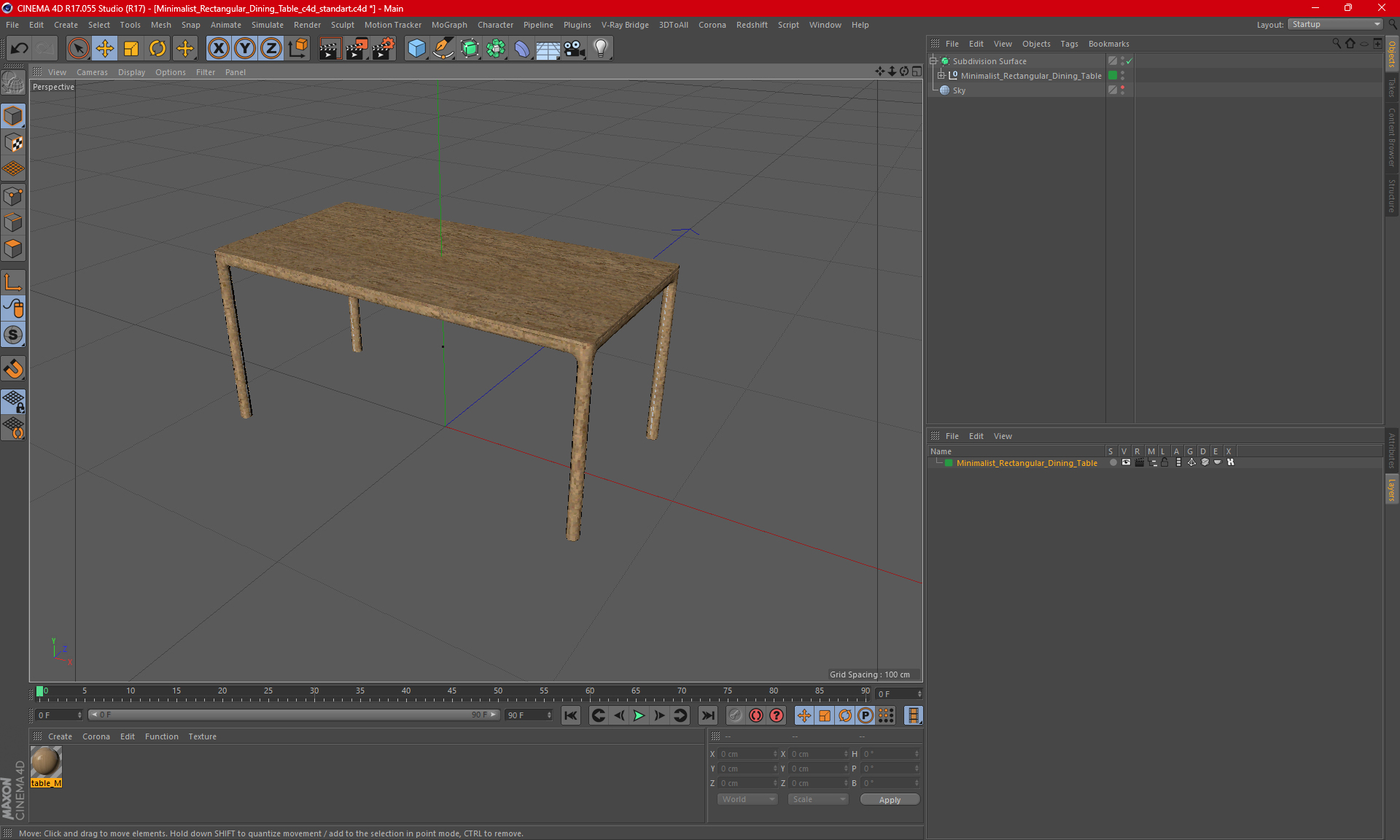
Task: Open the MoGraph menu
Action: [448, 25]
